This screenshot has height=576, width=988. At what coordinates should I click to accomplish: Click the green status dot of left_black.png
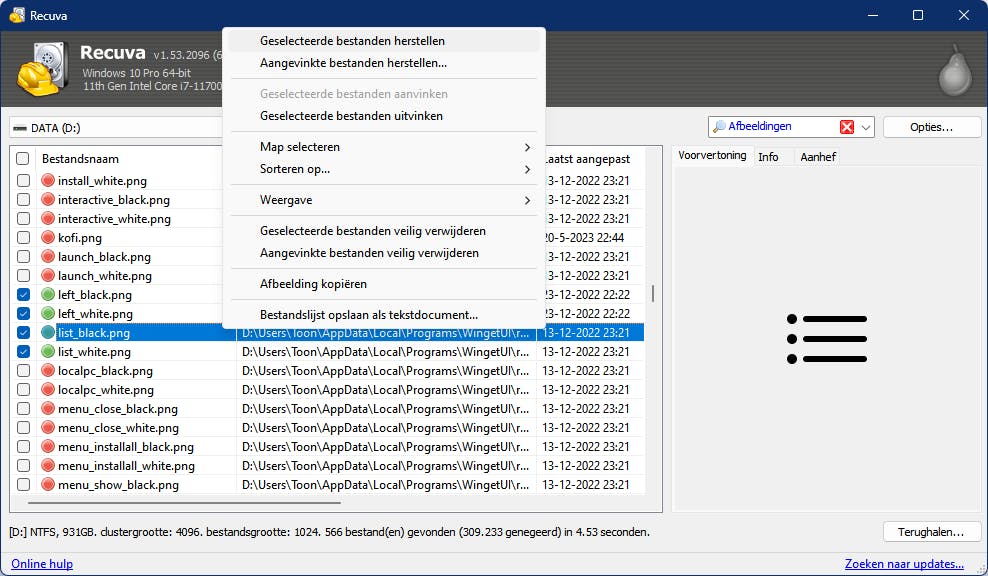(x=48, y=294)
